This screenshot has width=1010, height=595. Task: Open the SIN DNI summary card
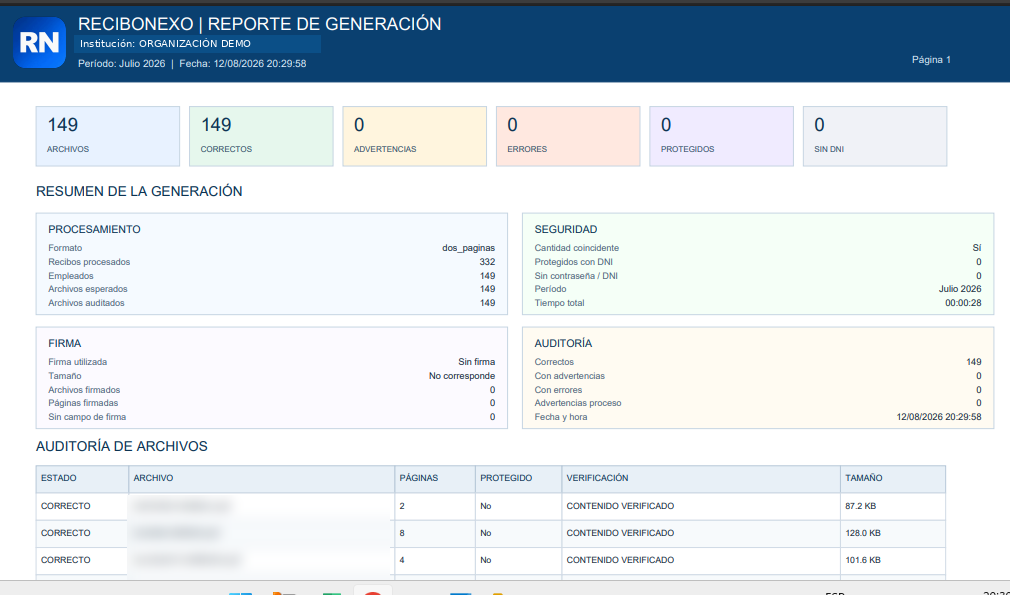[x=875, y=137]
